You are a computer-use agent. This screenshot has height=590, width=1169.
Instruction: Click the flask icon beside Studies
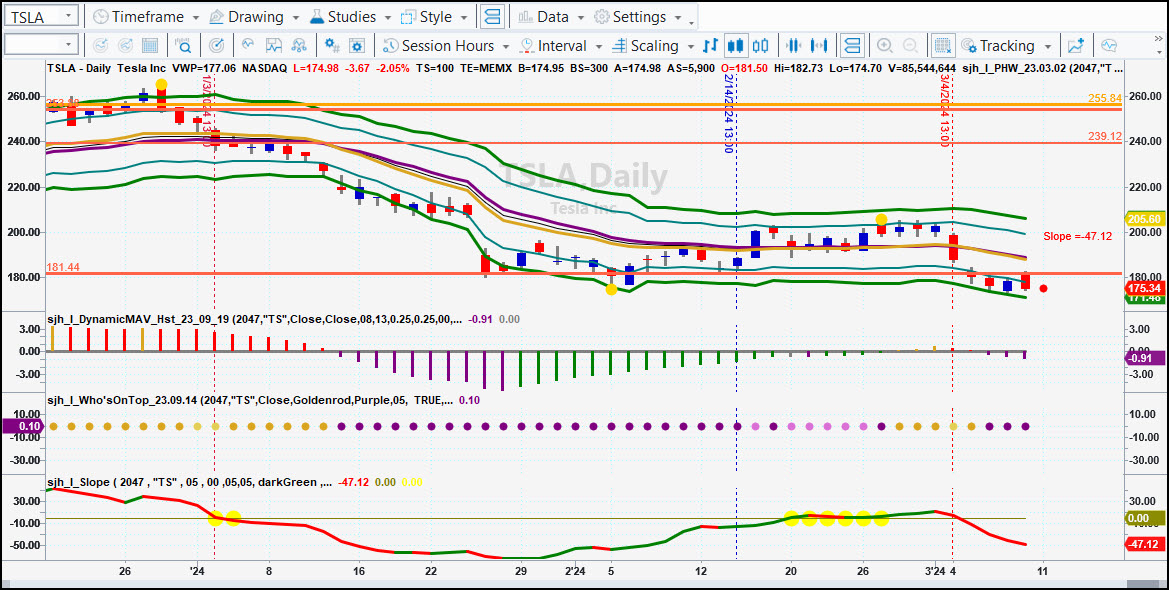point(317,16)
